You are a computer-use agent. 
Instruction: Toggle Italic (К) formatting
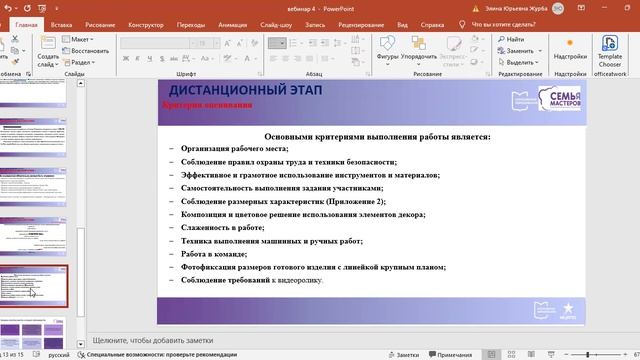point(138,59)
